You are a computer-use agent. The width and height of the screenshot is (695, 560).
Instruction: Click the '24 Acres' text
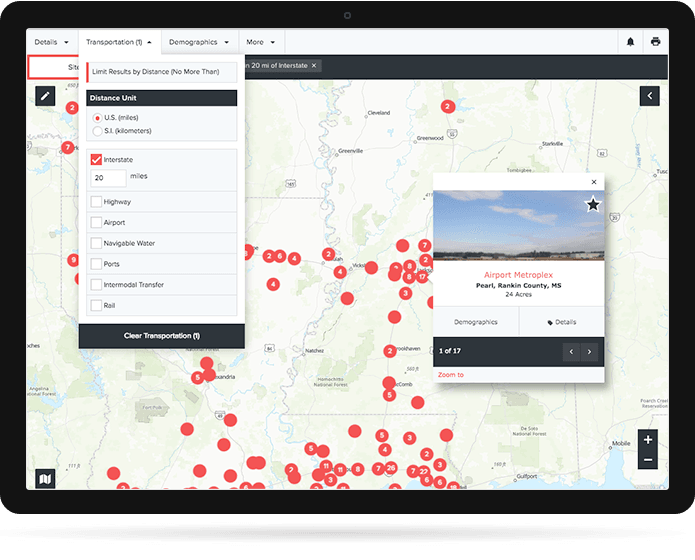[519, 294]
